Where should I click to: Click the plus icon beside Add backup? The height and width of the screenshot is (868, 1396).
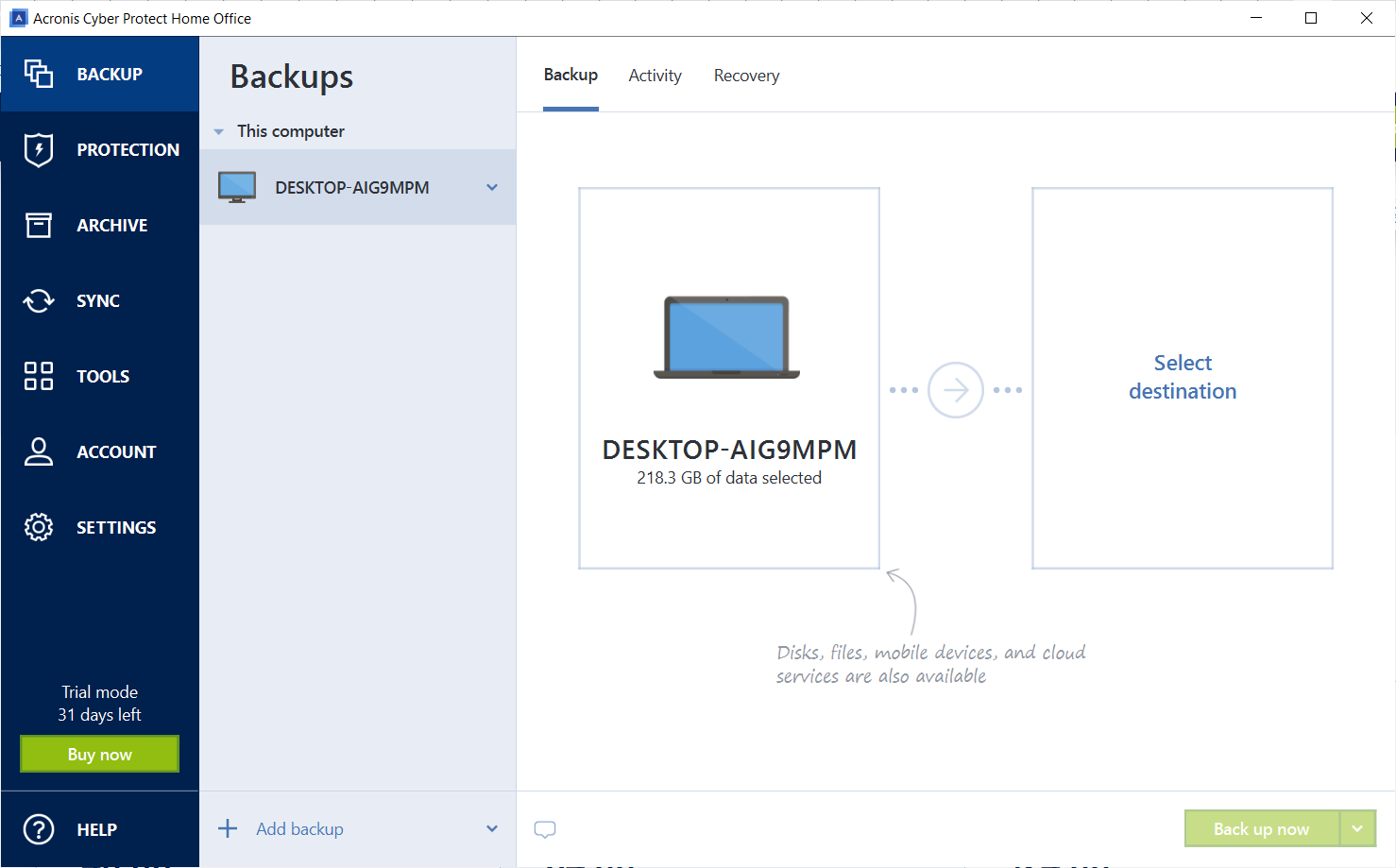pos(228,828)
